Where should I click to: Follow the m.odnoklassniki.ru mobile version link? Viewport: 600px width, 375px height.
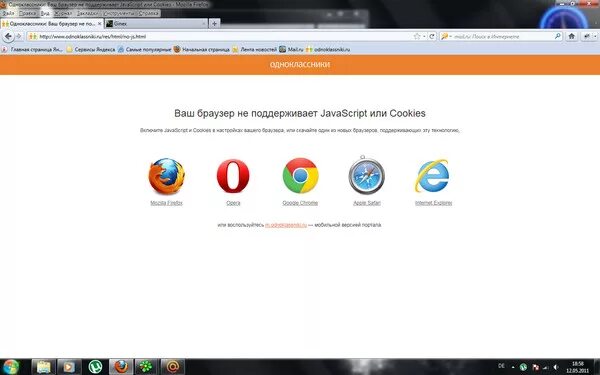coord(286,225)
